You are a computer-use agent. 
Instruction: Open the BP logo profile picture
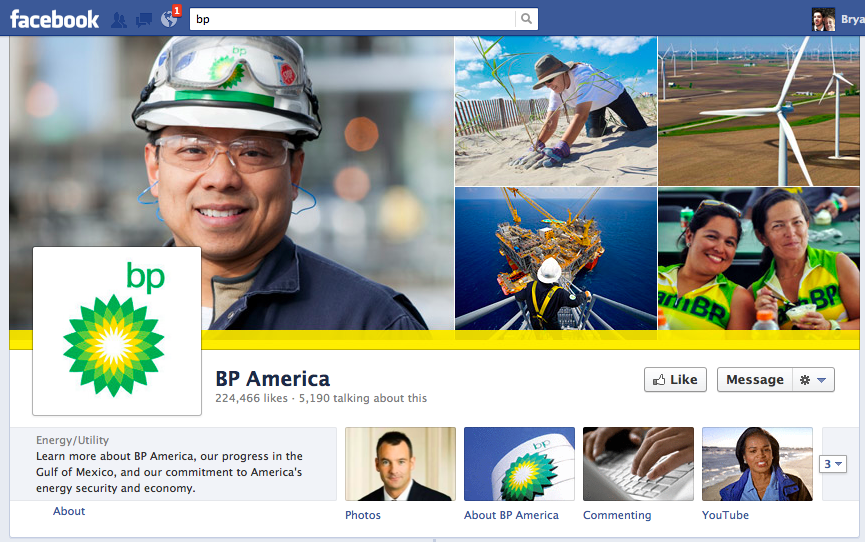tap(117, 331)
